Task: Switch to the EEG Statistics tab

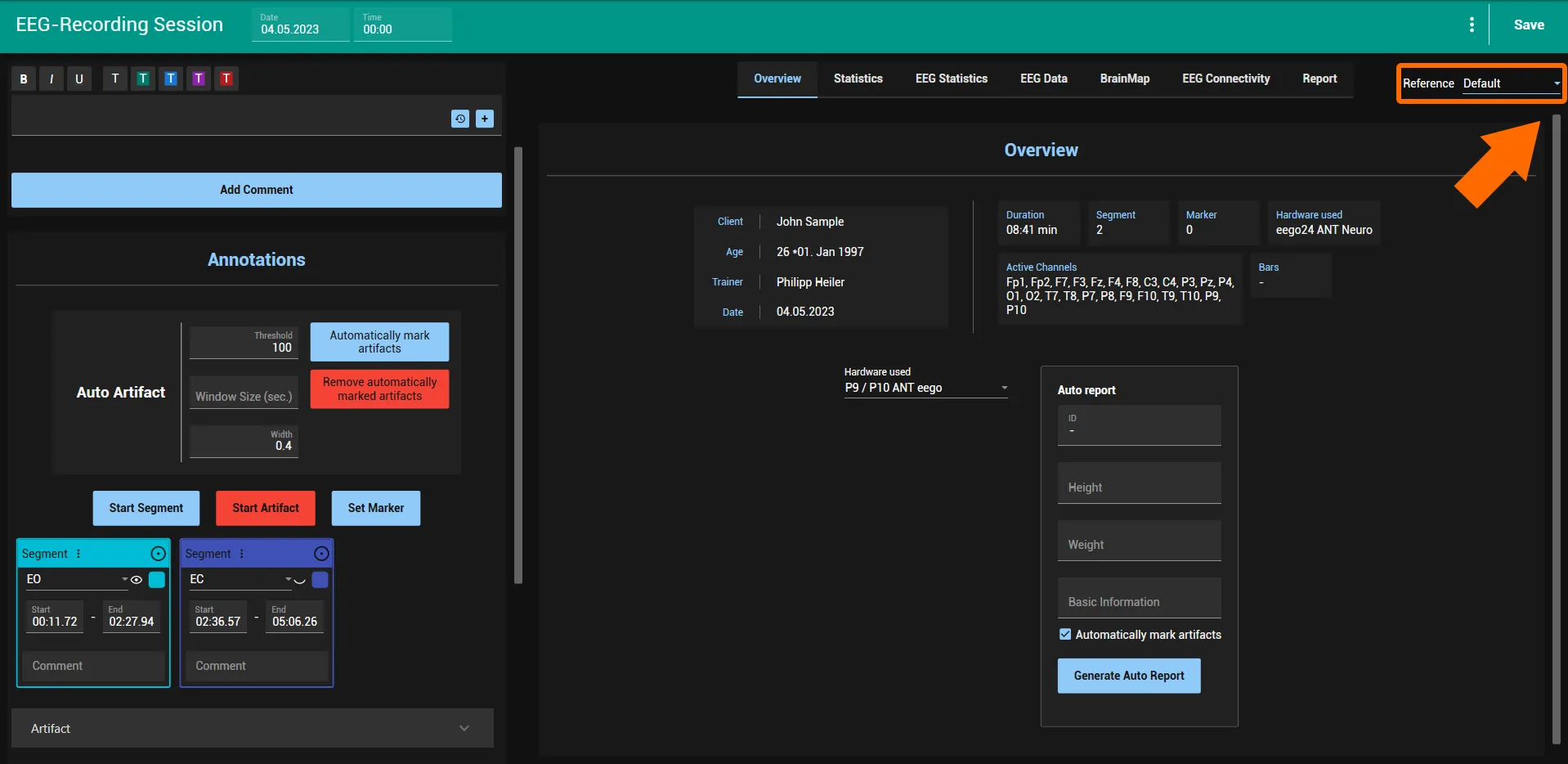Action: coord(952,79)
